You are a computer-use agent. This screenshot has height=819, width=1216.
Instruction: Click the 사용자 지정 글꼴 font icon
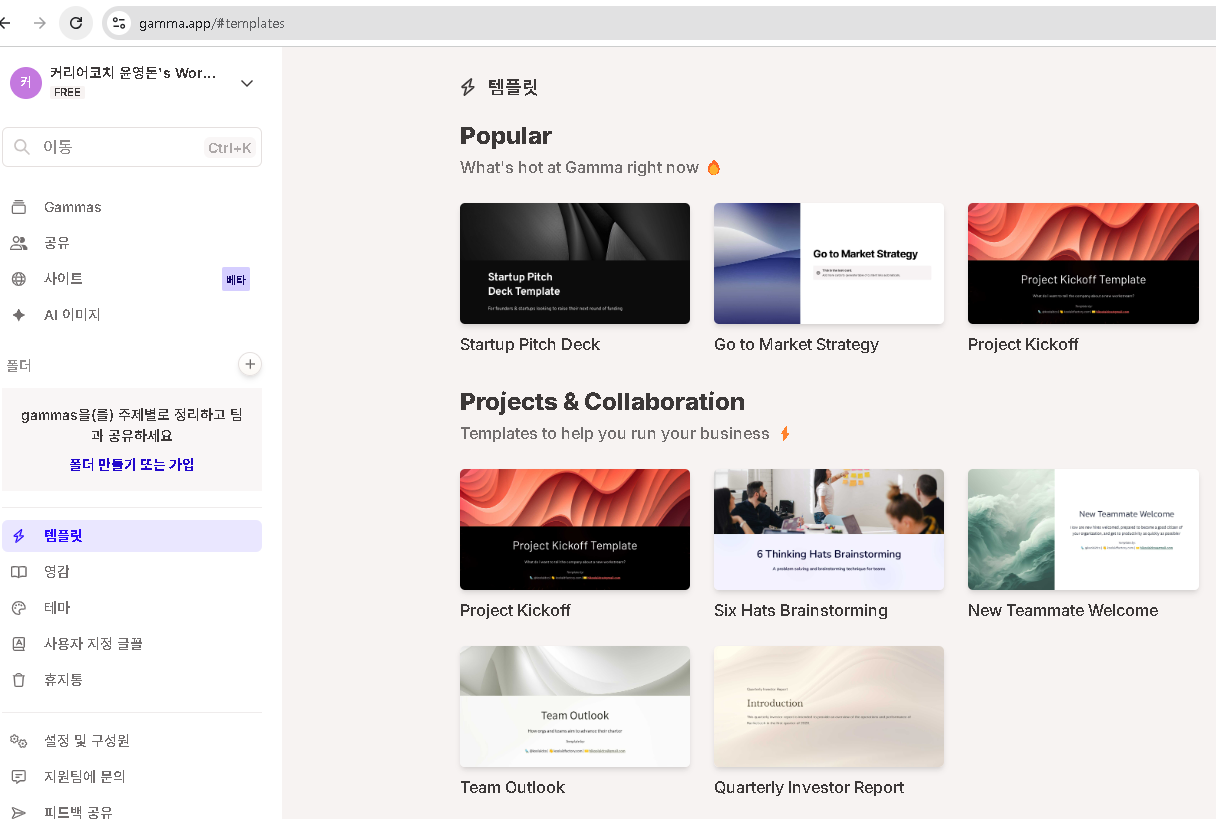[x=18, y=644]
